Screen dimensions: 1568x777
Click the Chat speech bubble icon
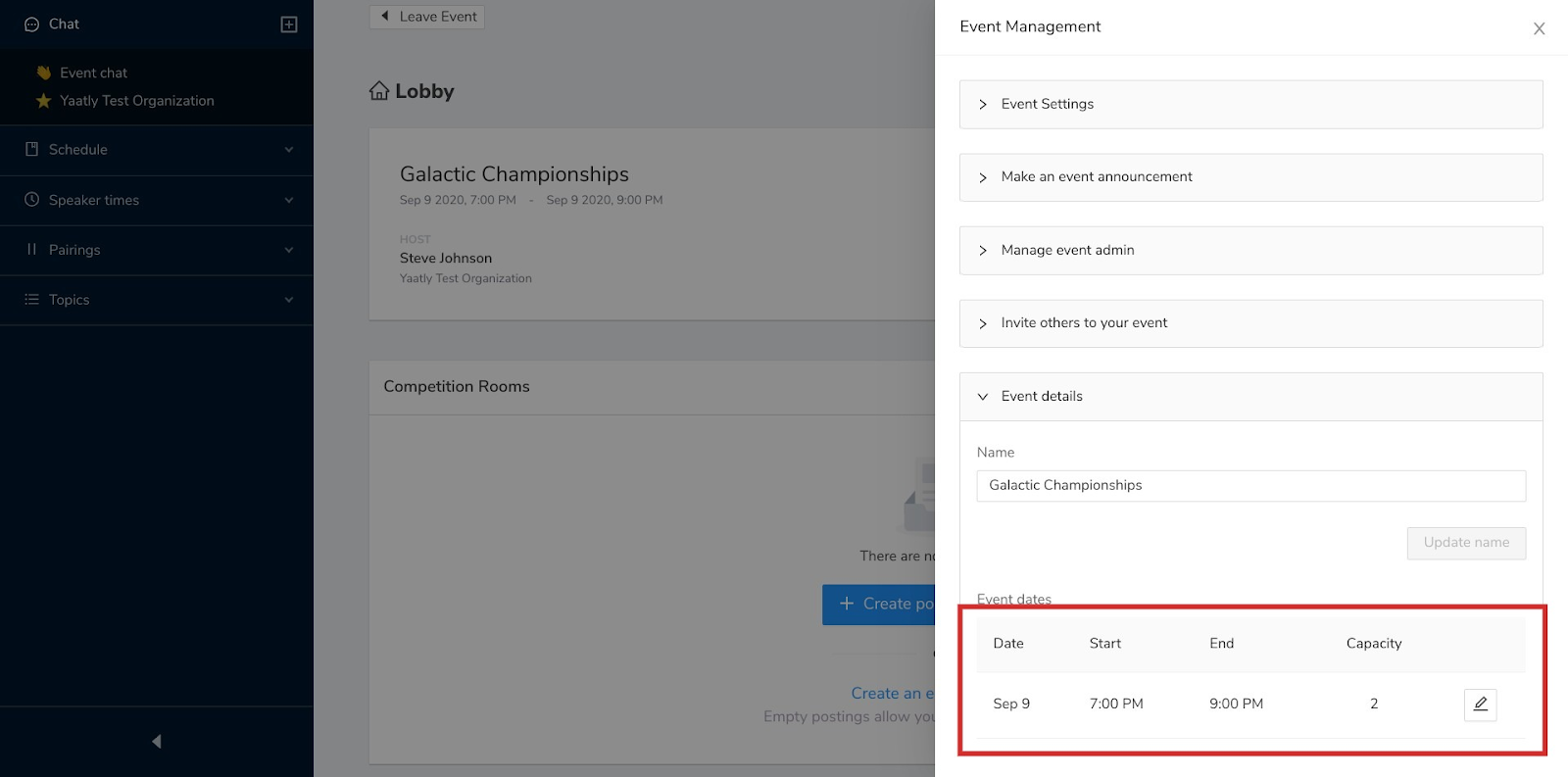point(32,24)
